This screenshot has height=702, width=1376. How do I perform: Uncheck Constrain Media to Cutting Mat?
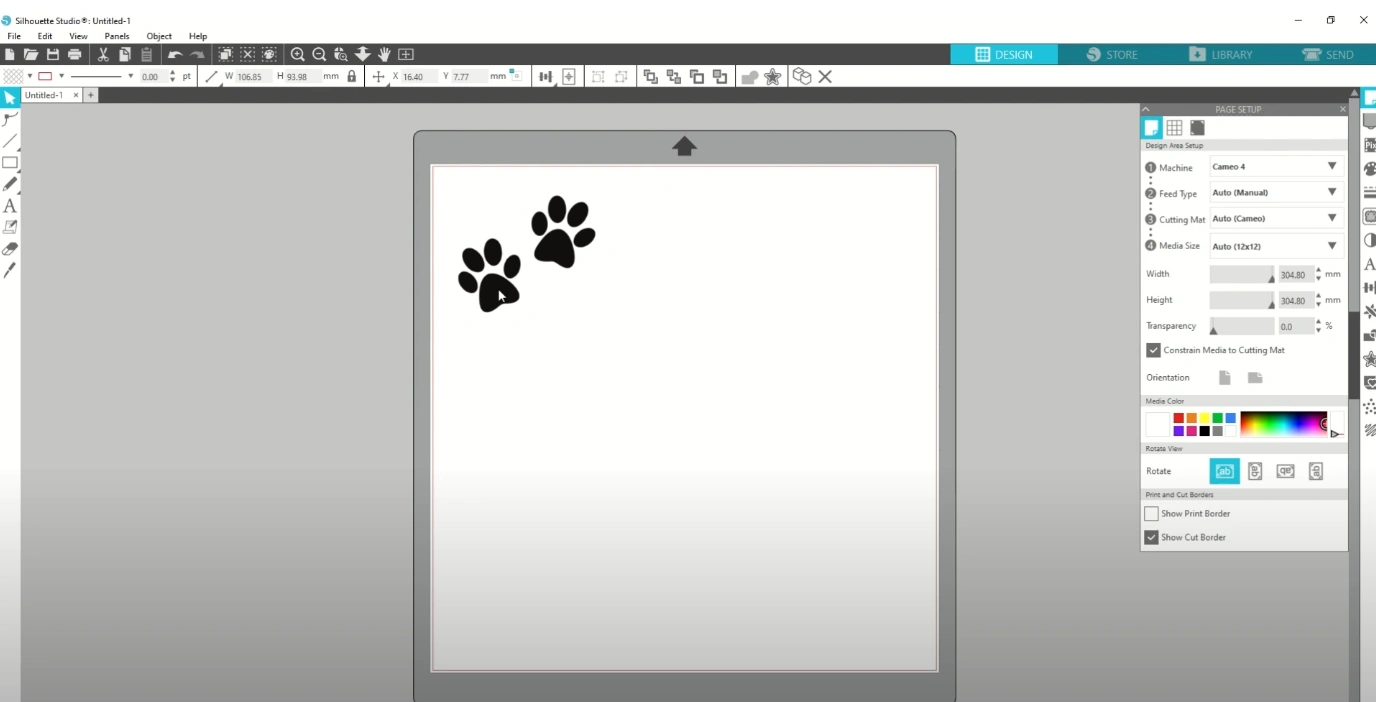click(x=1153, y=350)
